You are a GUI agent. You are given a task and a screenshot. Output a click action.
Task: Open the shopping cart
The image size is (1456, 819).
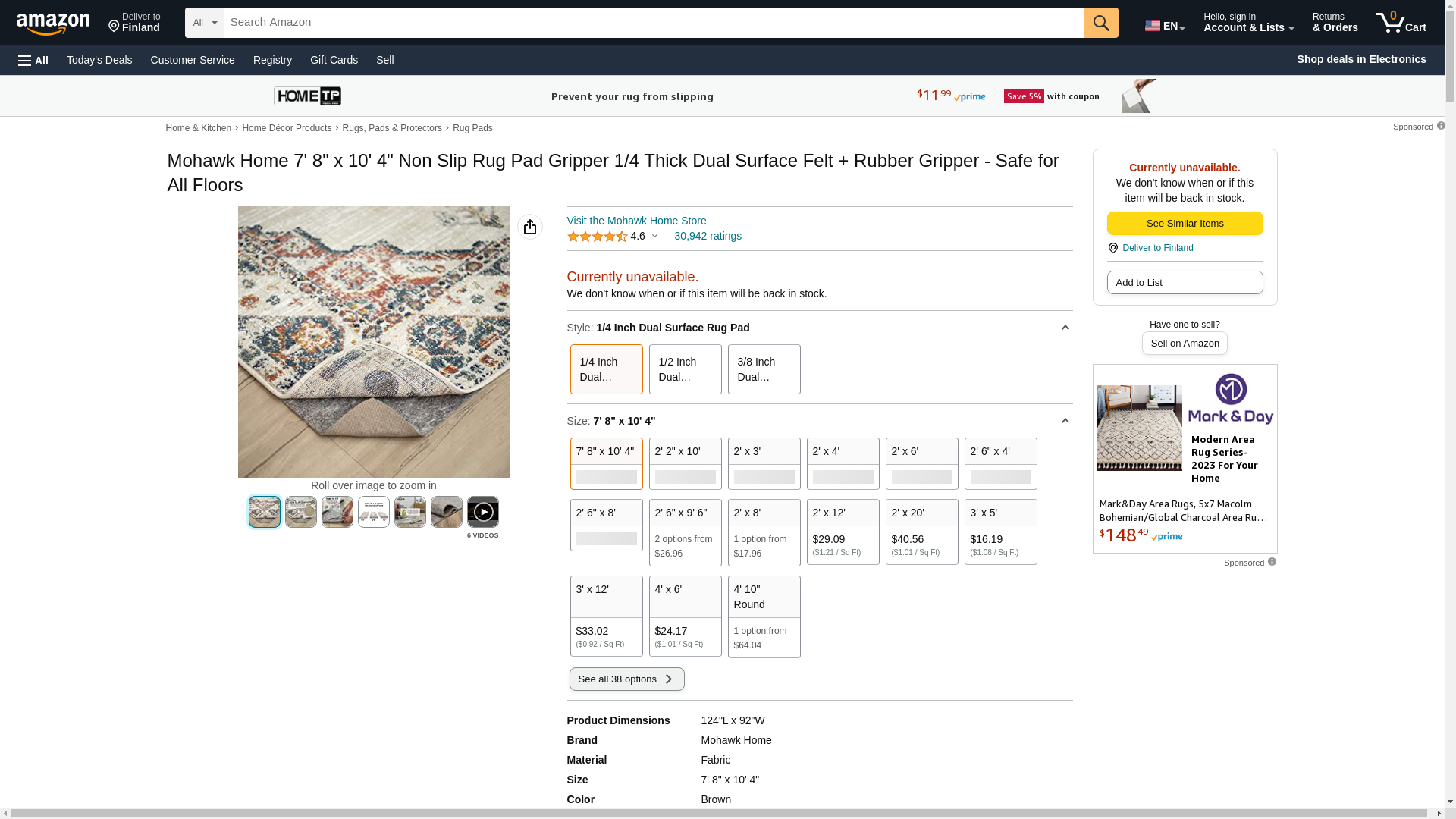point(1401,23)
